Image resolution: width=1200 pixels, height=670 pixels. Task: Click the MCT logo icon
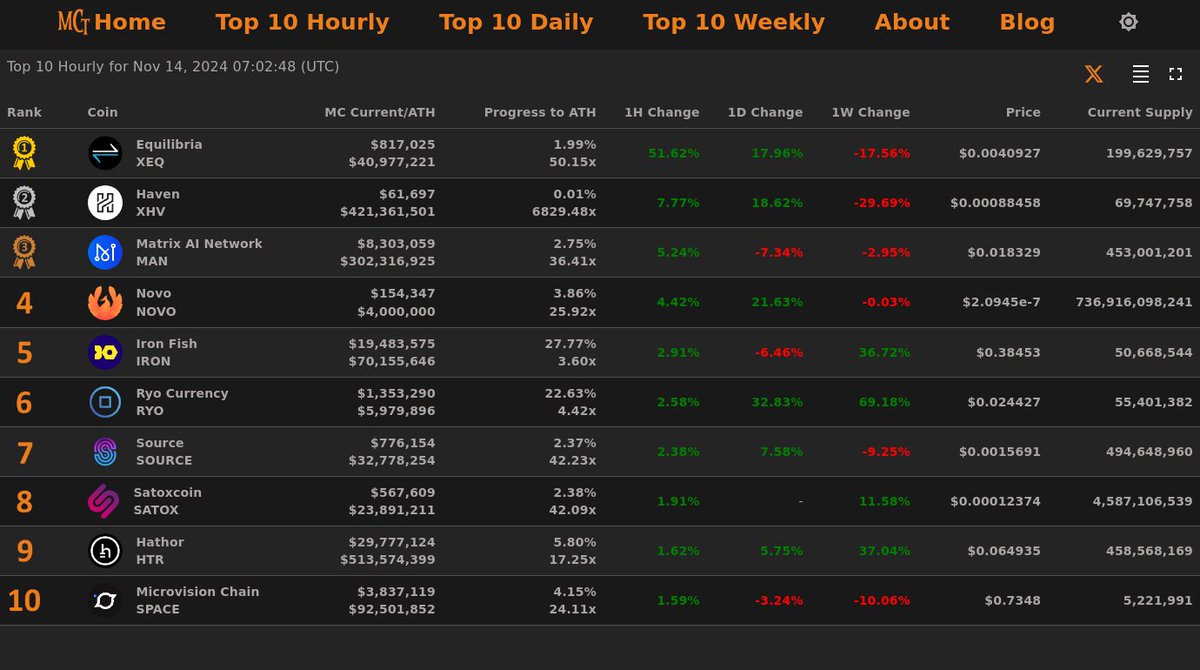pyautogui.click(x=73, y=21)
